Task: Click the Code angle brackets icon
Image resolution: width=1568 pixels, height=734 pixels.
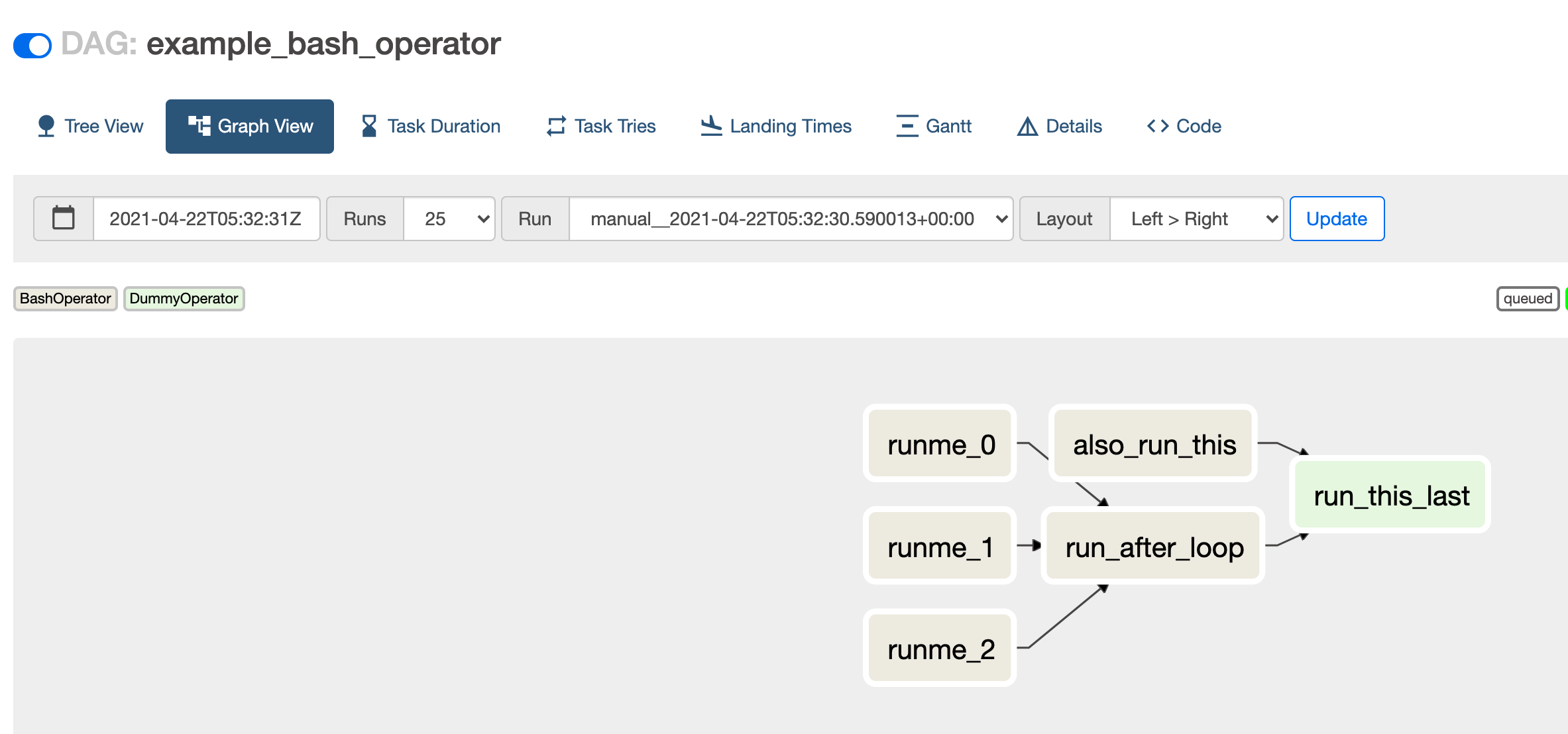Action: pyautogui.click(x=1157, y=126)
